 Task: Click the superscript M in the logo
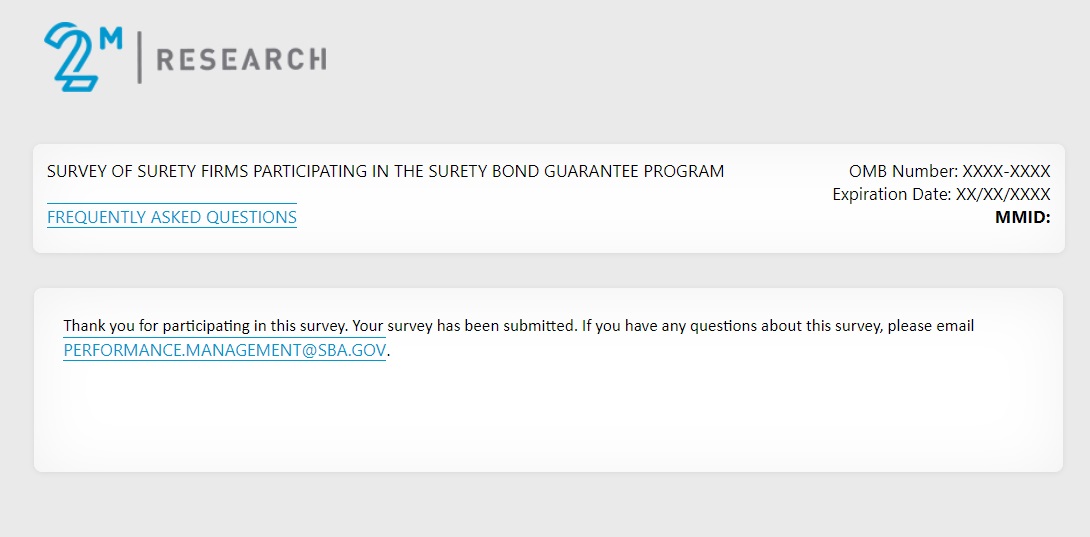coord(111,38)
